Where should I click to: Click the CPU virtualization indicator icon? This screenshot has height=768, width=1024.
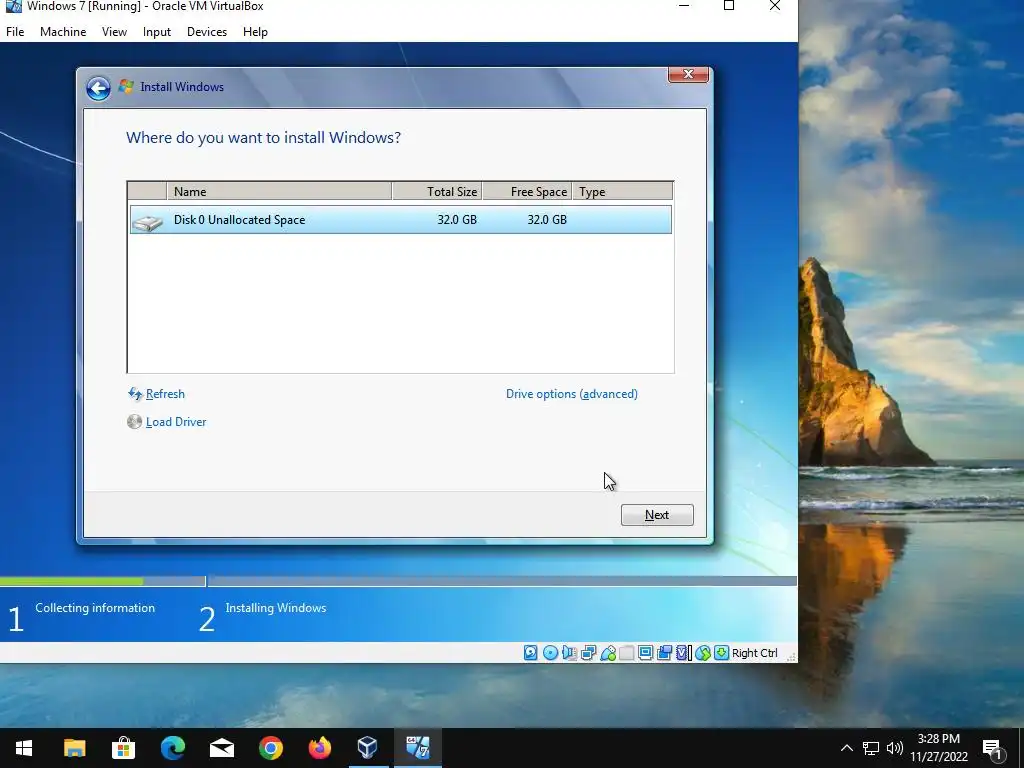point(683,652)
